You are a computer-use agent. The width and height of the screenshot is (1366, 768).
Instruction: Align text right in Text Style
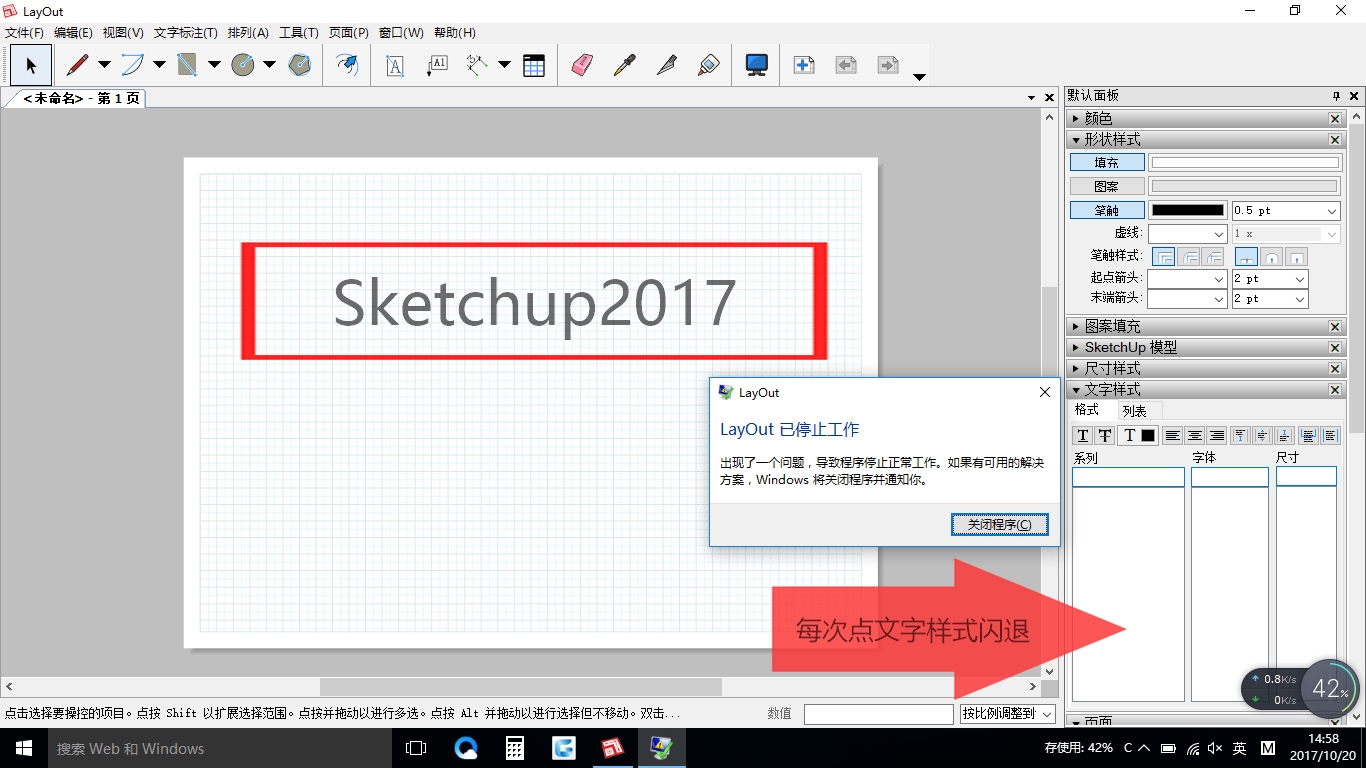coord(1216,435)
